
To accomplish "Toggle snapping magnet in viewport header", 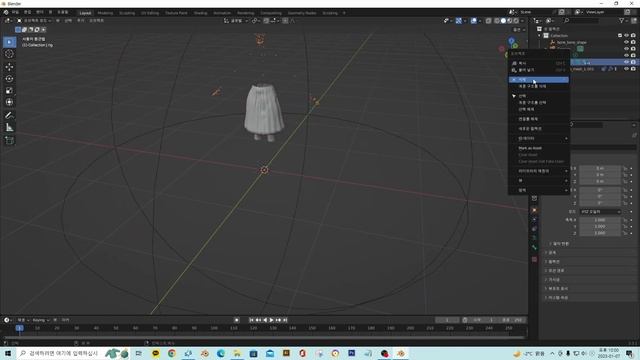I will tap(266, 20).
